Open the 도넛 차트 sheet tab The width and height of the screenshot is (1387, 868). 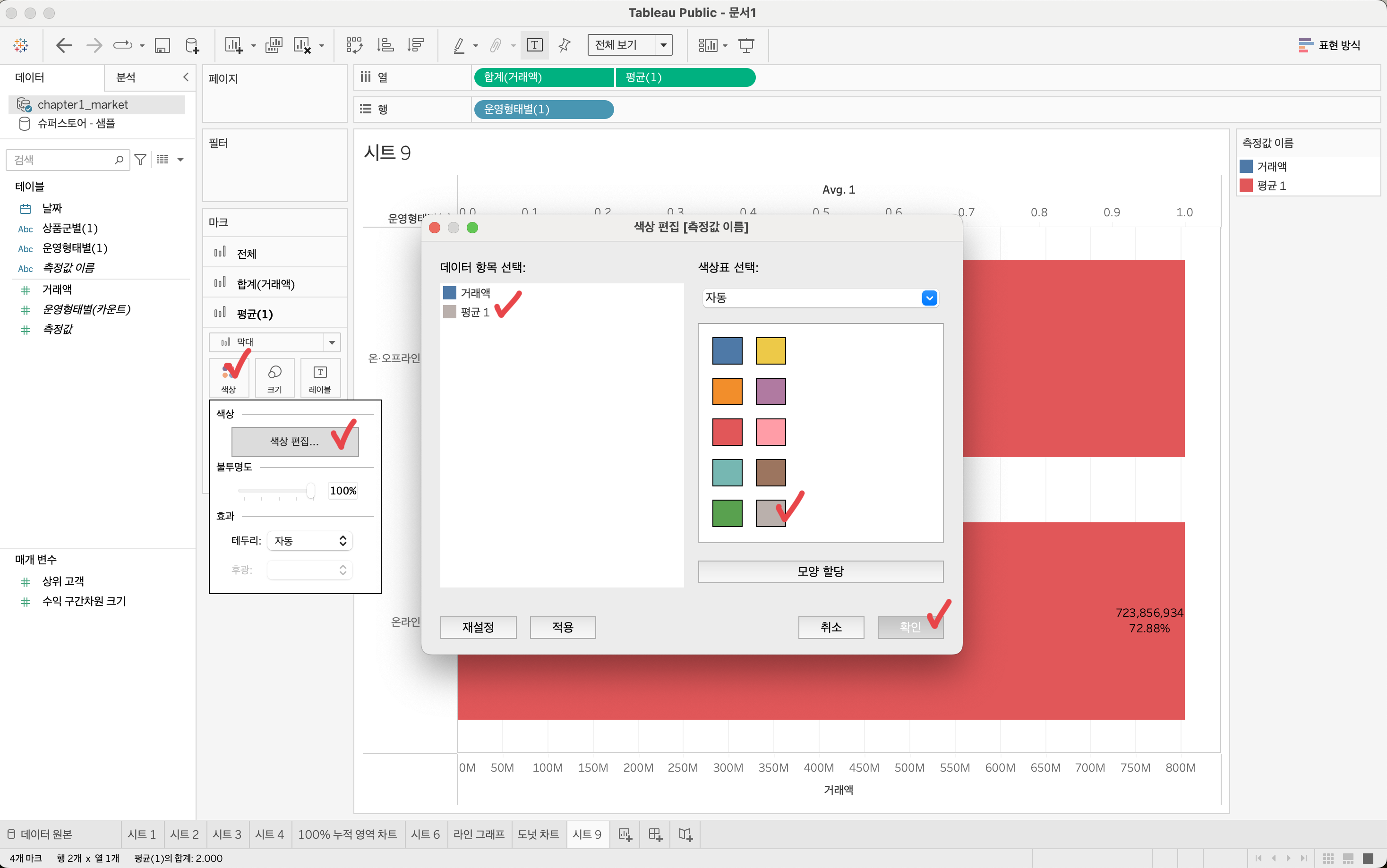538,834
